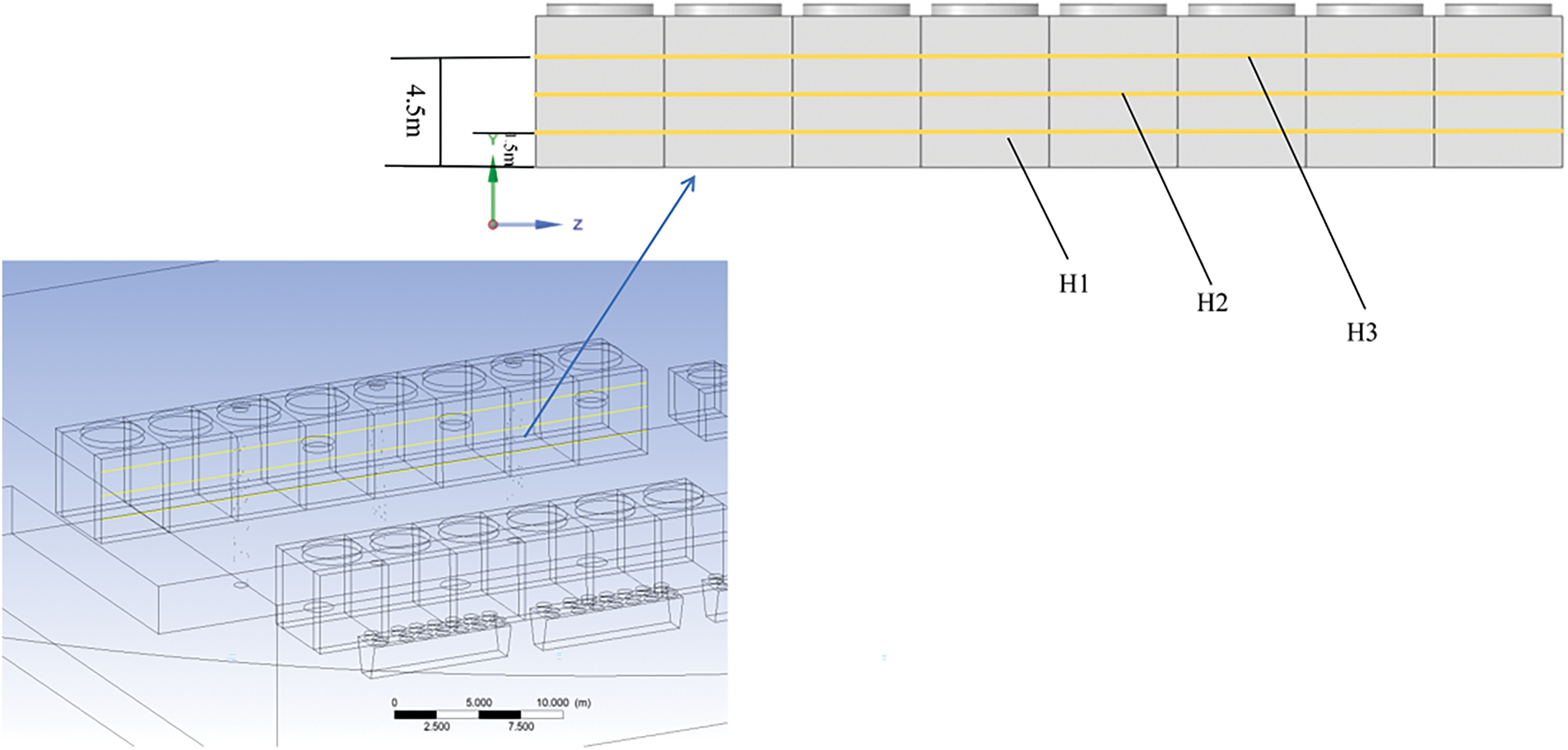This screenshot has height=750, width=1568.
Task: Click the blue Z axis arrow
Action: 547,224
